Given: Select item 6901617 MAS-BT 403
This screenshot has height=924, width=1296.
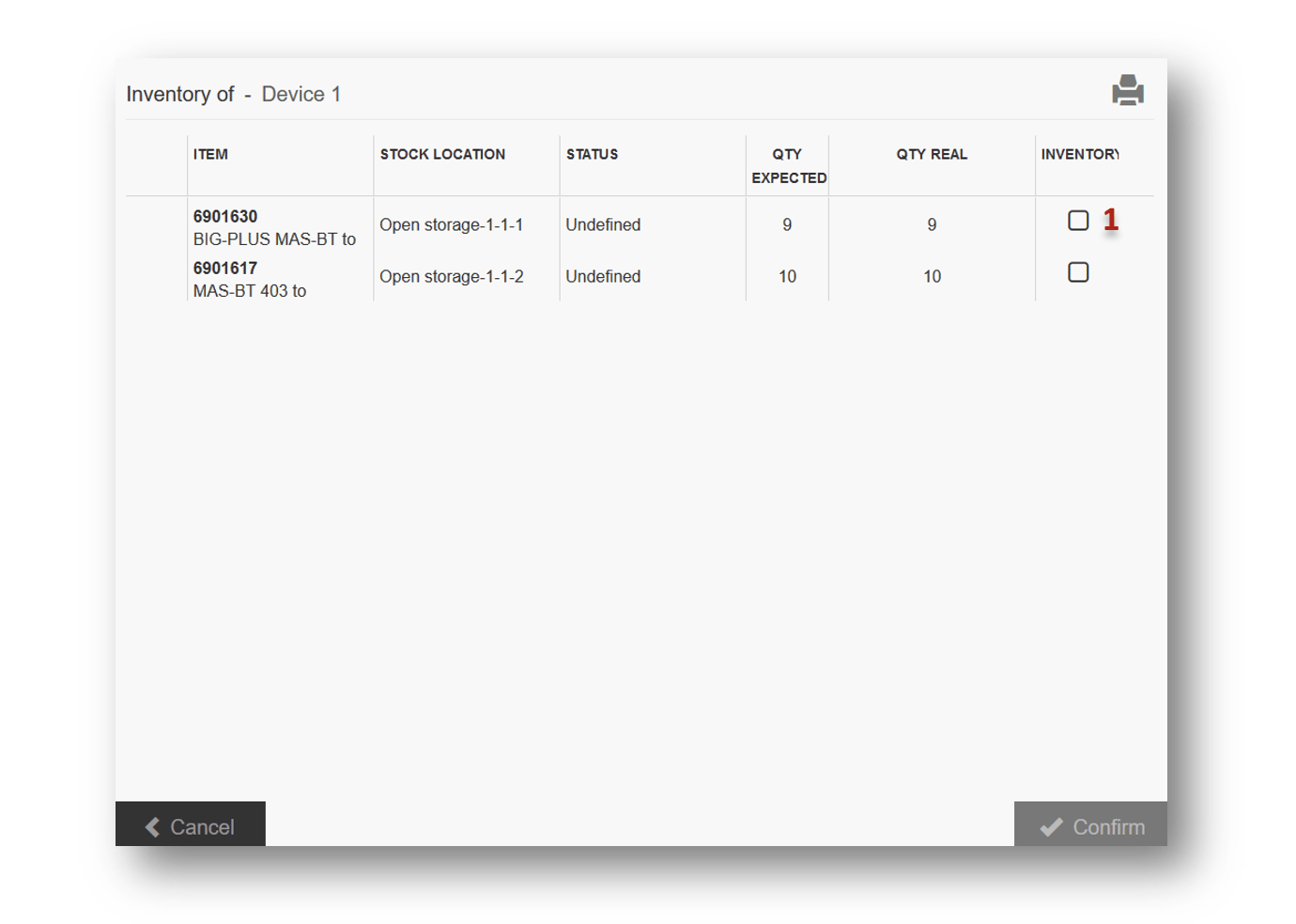Looking at the screenshot, I should coord(250,279).
